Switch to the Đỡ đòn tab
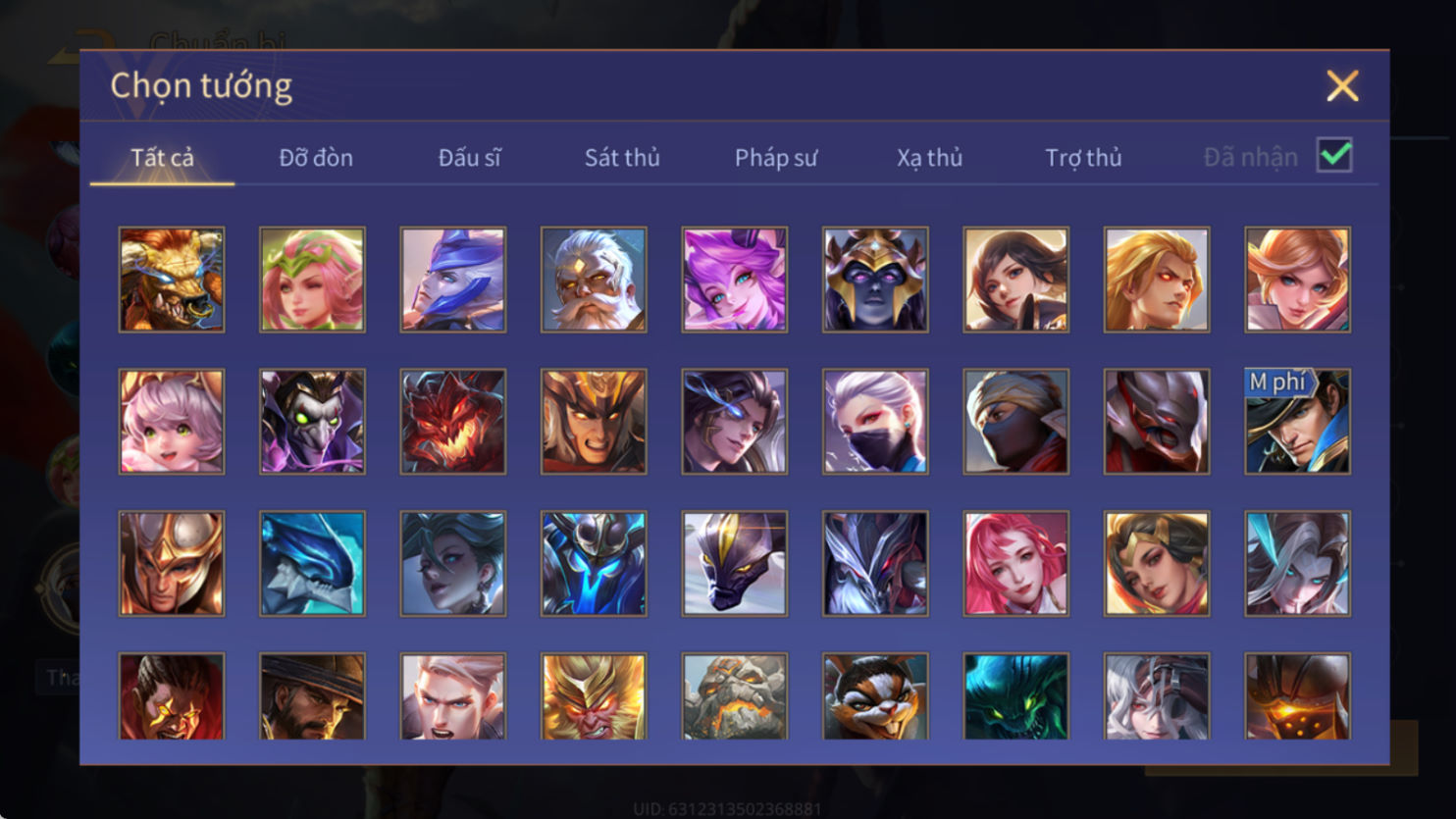 click(x=316, y=158)
